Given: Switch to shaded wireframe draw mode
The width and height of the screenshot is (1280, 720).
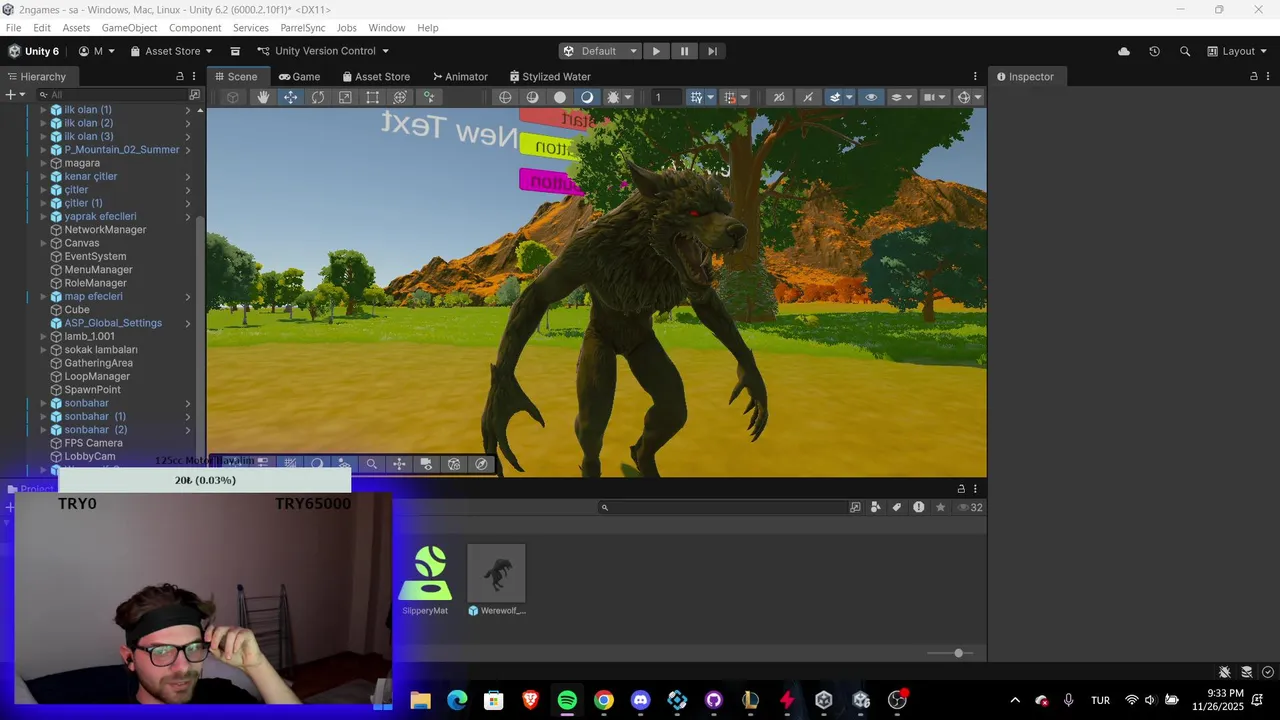Looking at the screenshot, I should click(532, 97).
